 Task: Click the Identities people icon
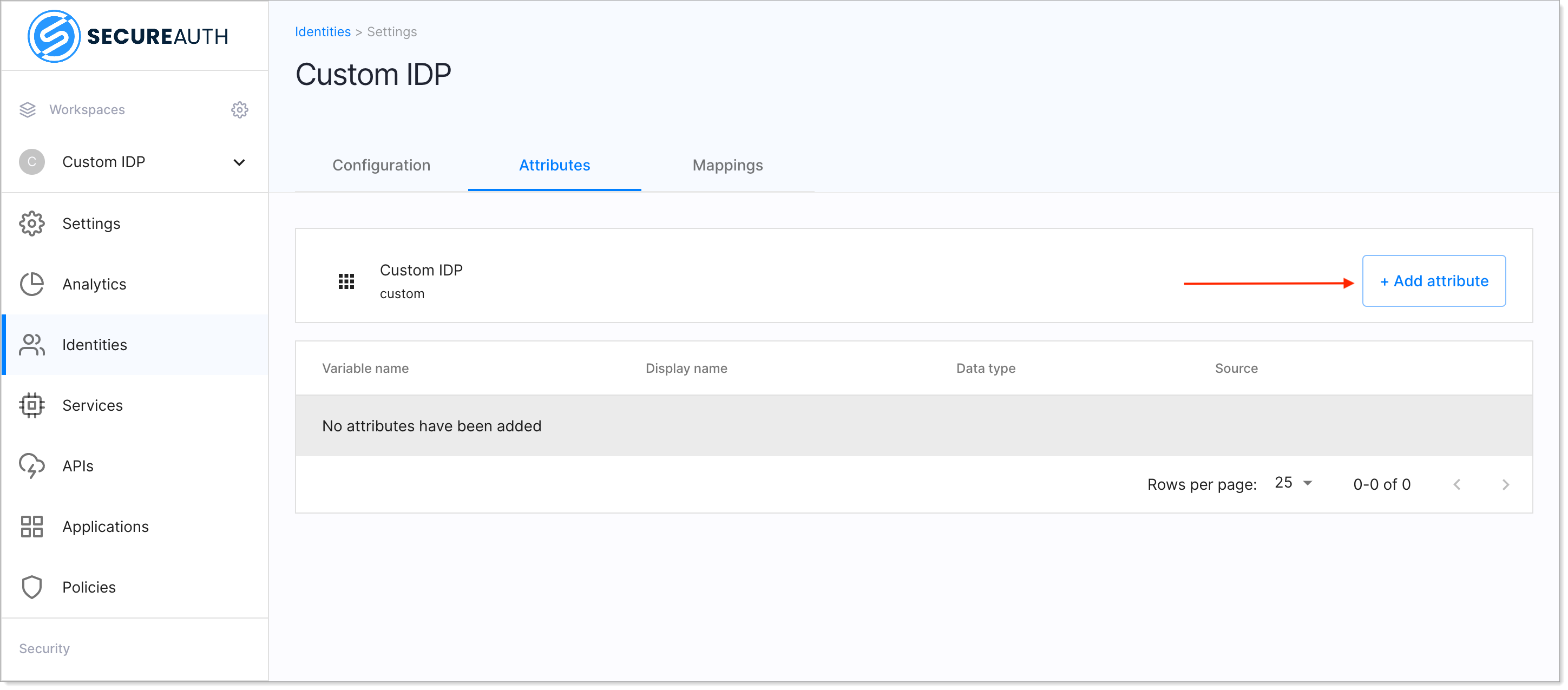[x=31, y=345]
